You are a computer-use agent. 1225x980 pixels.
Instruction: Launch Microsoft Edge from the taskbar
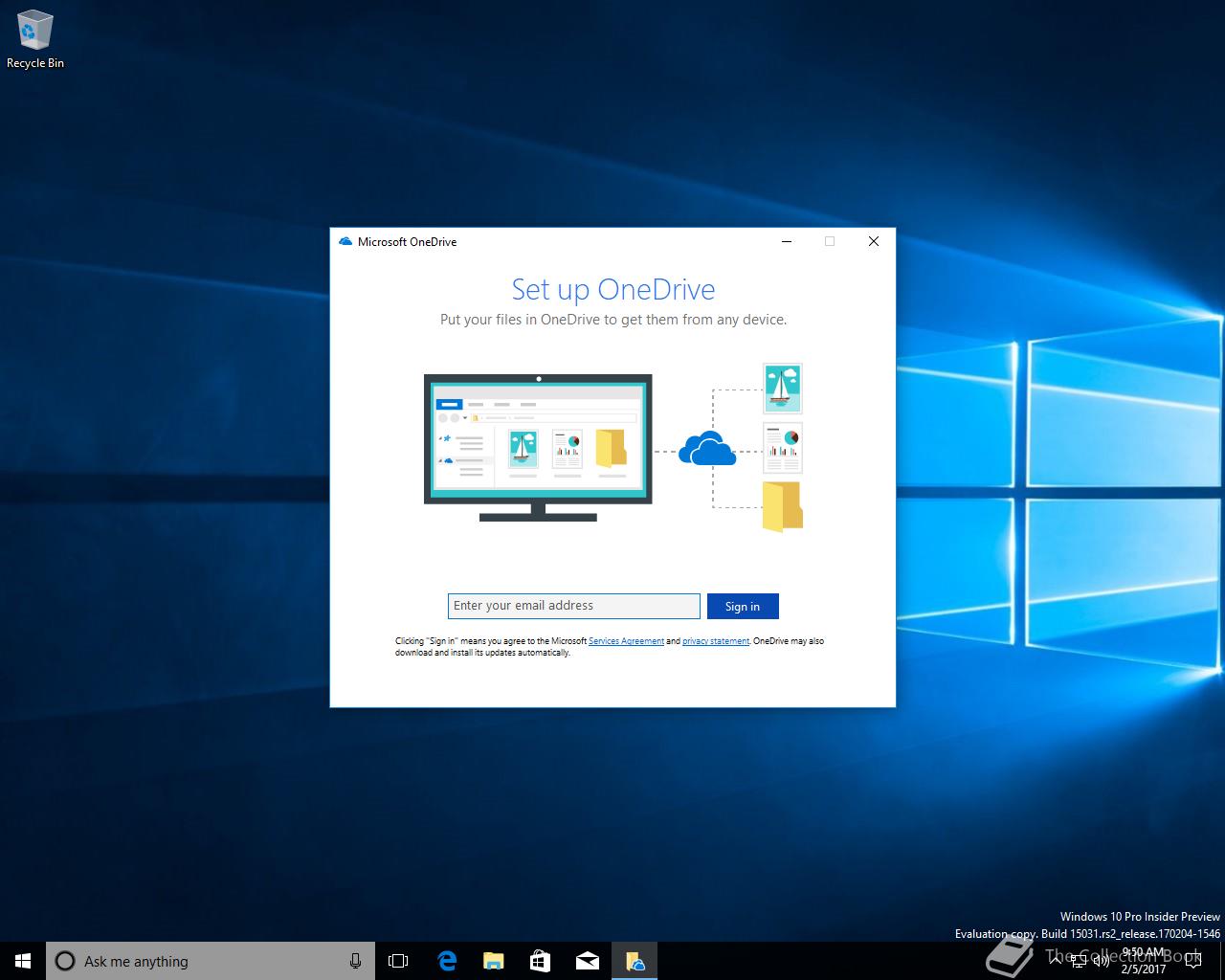coord(446,961)
